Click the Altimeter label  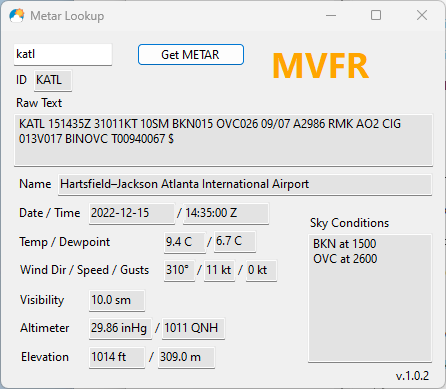click(45, 328)
